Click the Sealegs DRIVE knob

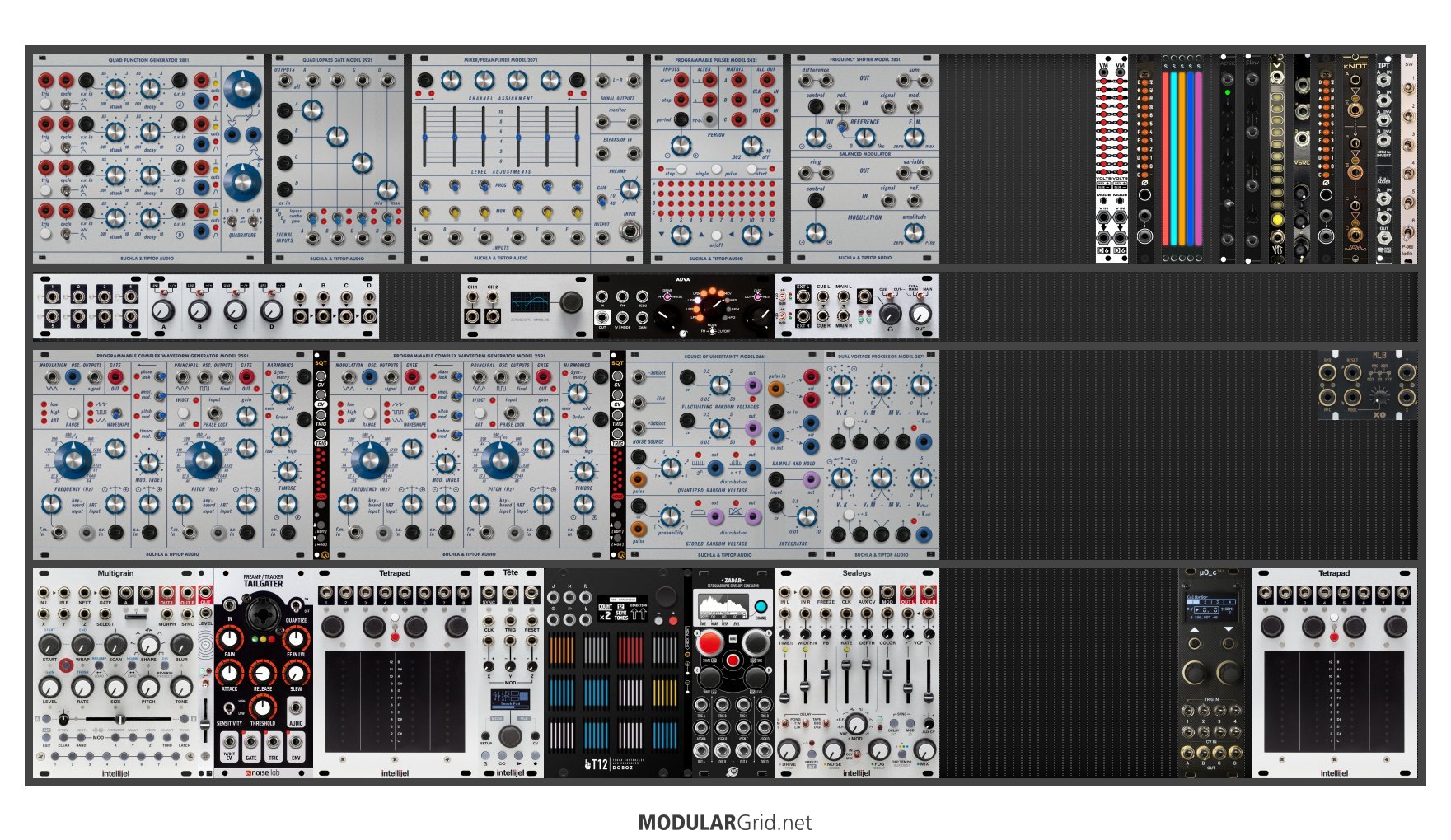click(789, 749)
